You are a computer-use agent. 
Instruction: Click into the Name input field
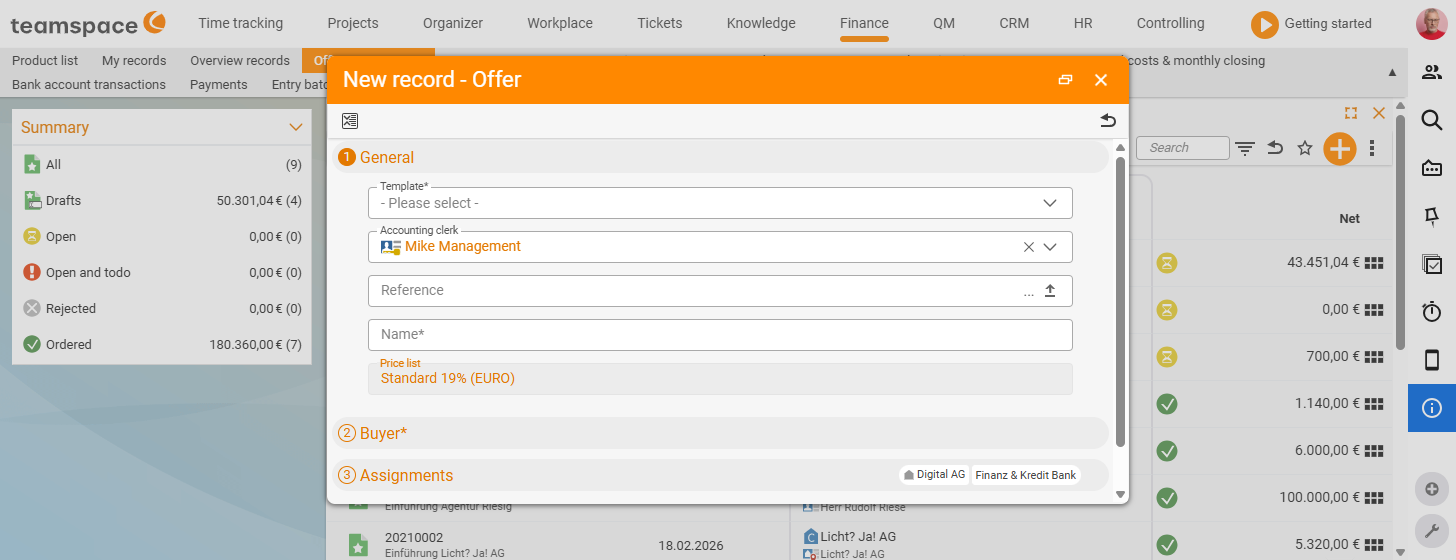pos(720,335)
